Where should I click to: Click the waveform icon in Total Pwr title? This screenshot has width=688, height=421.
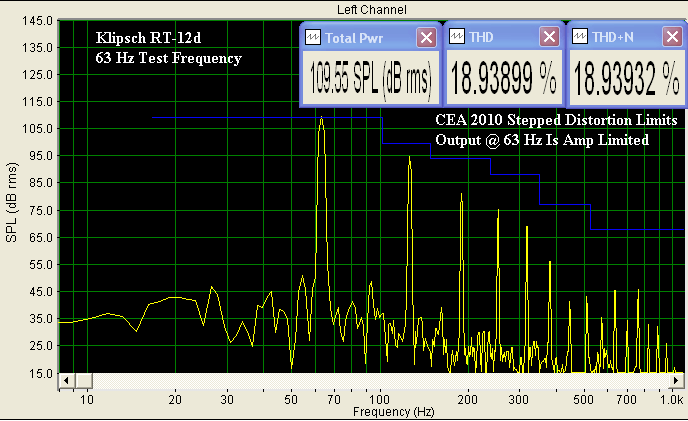click(x=313, y=37)
